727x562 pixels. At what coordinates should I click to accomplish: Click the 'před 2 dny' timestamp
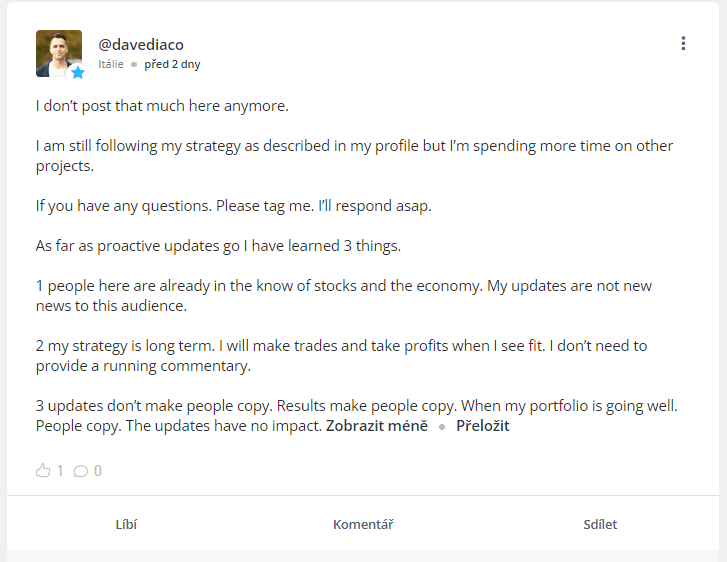click(172, 64)
